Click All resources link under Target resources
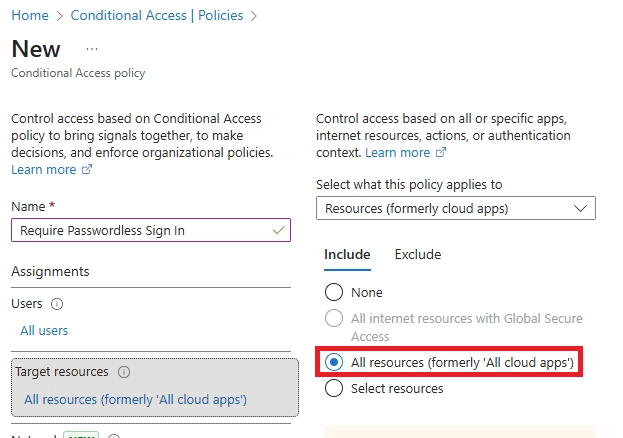Image resolution: width=623 pixels, height=438 pixels. click(135, 400)
